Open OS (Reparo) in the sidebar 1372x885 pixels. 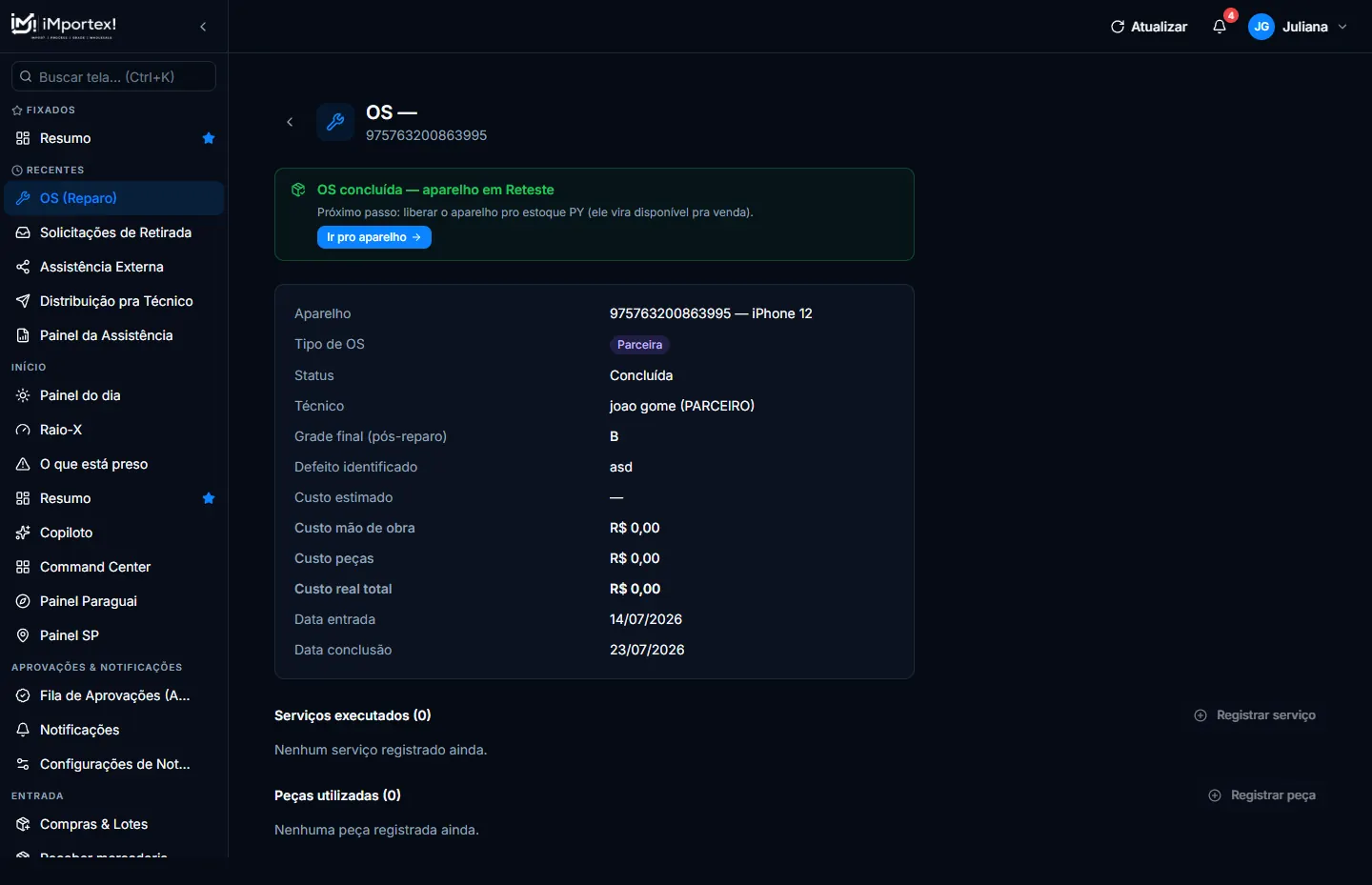tap(114, 198)
